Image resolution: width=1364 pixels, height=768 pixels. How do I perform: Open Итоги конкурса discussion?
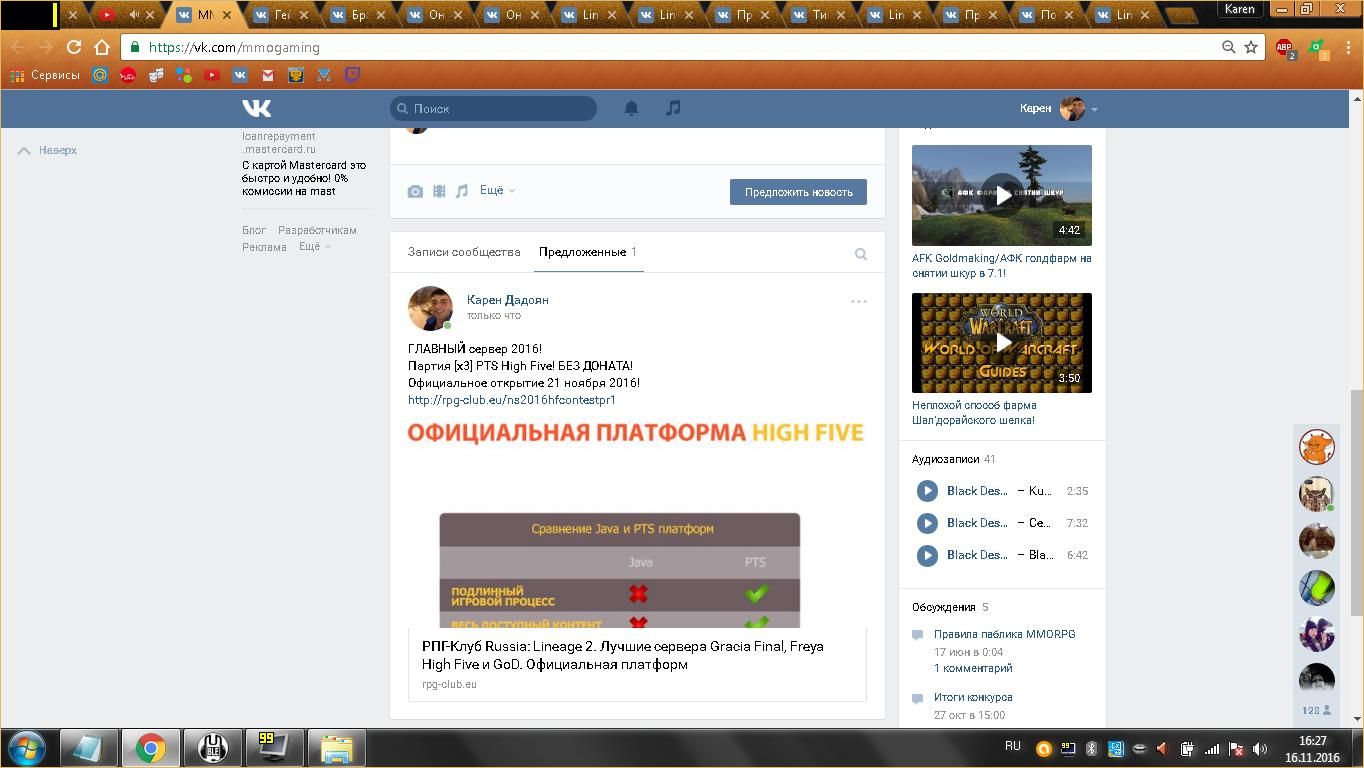pyautogui.click(x=973, y=697)
